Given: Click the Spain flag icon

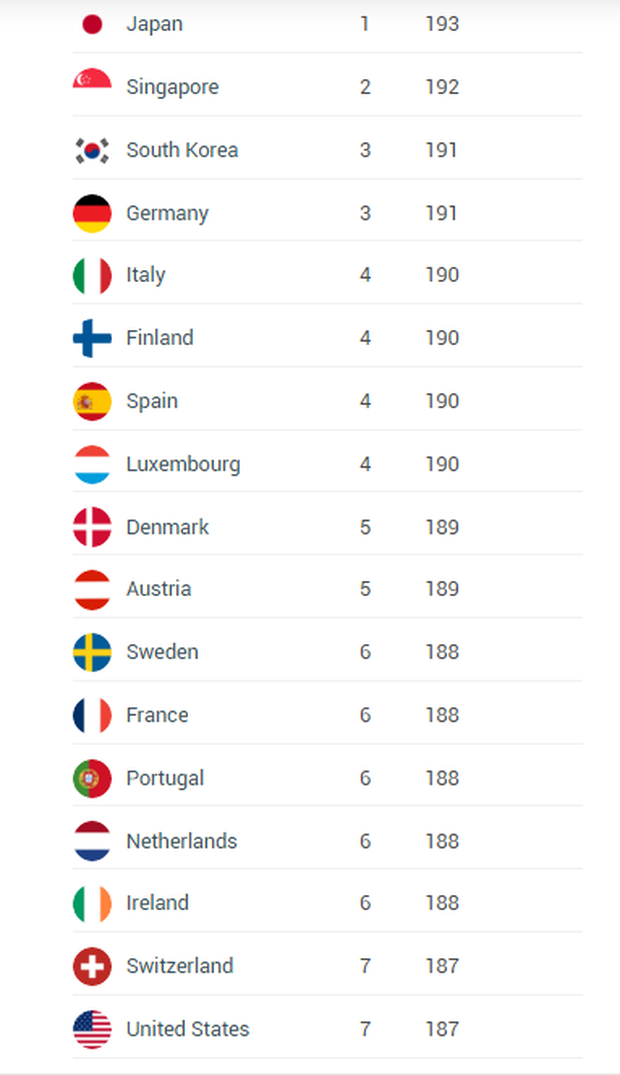Looking at the screenshot, I should click(92, 401).
